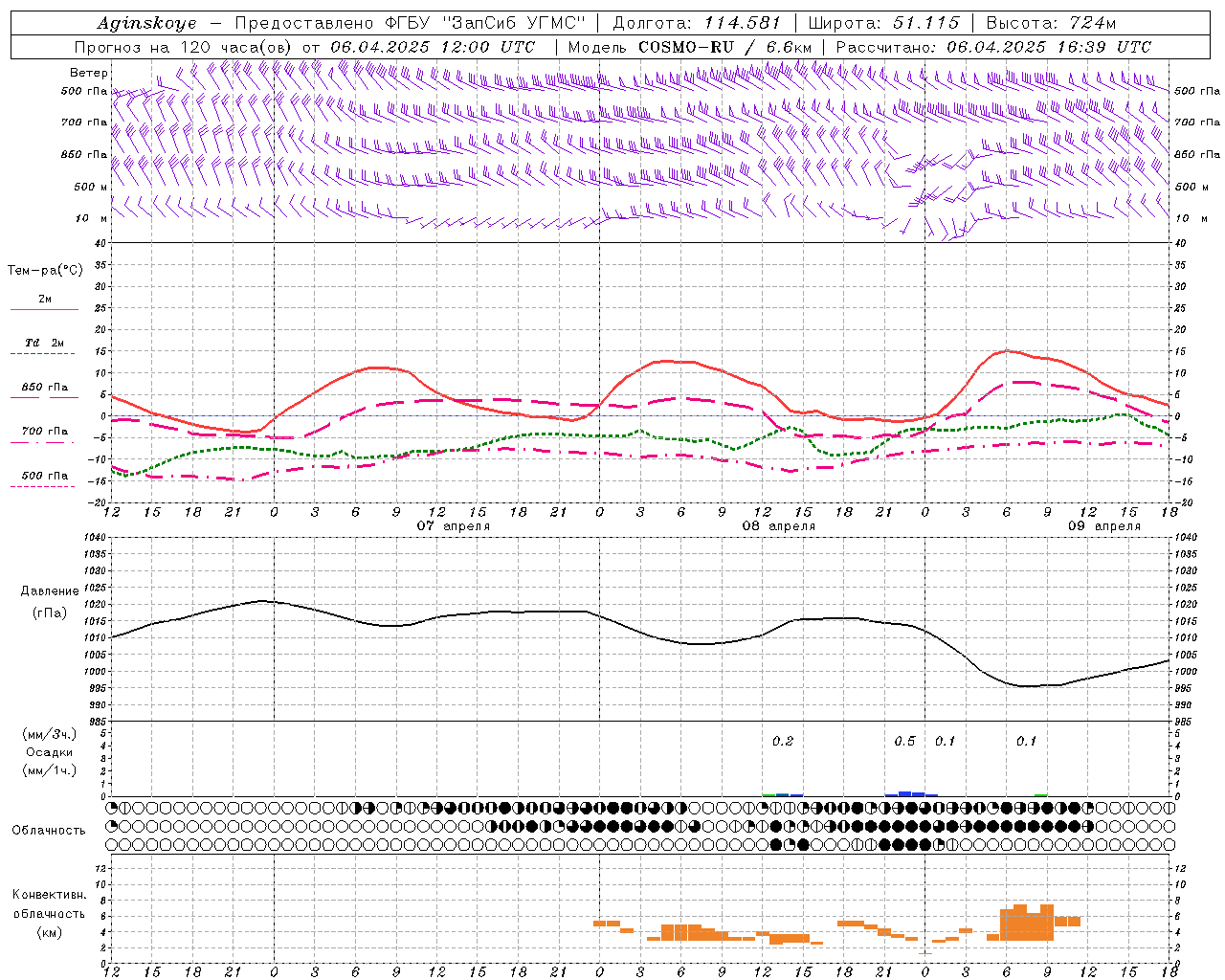Click the station name "Aginskoye"
The height and width of the screenshot is (980, 1225).
[146, 23]
